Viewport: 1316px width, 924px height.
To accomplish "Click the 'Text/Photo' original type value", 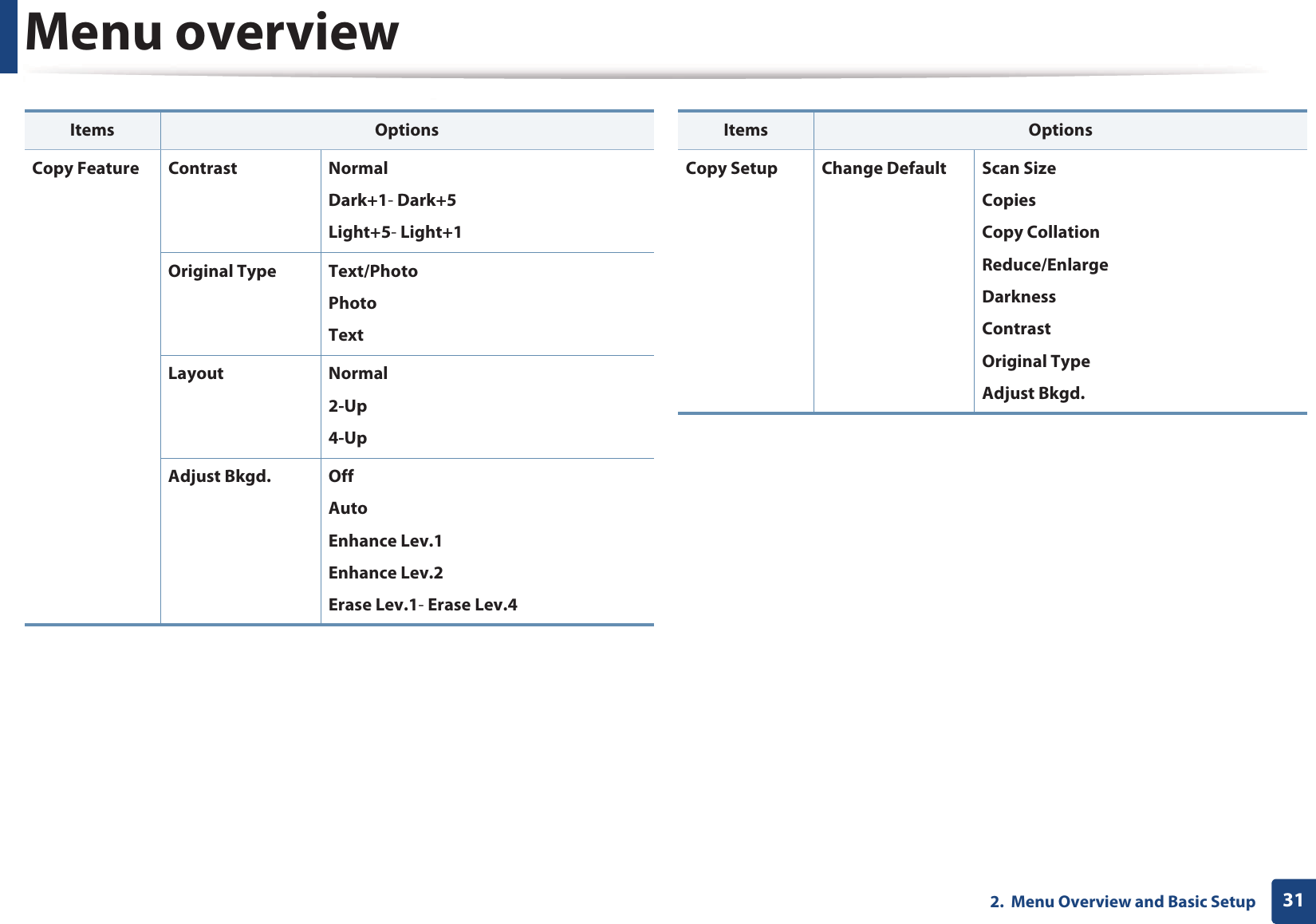I will click(373, 271).
